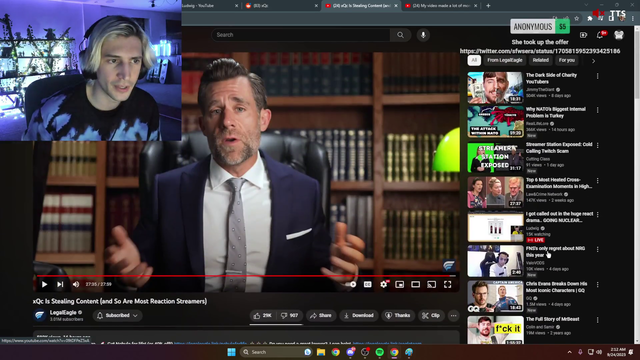Image resolution: width=640 pixels, height=360 pixels.
Task: Send a Thanks to the creator
Action: pos(398,316)
